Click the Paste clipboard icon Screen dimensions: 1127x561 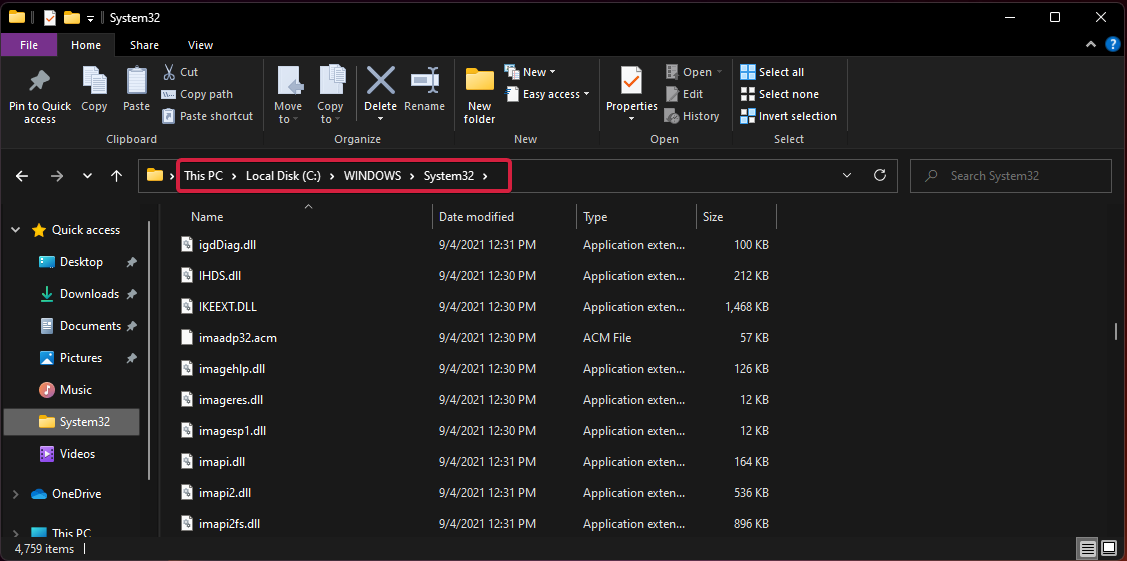pyautogui.click(x=136, y=80)
